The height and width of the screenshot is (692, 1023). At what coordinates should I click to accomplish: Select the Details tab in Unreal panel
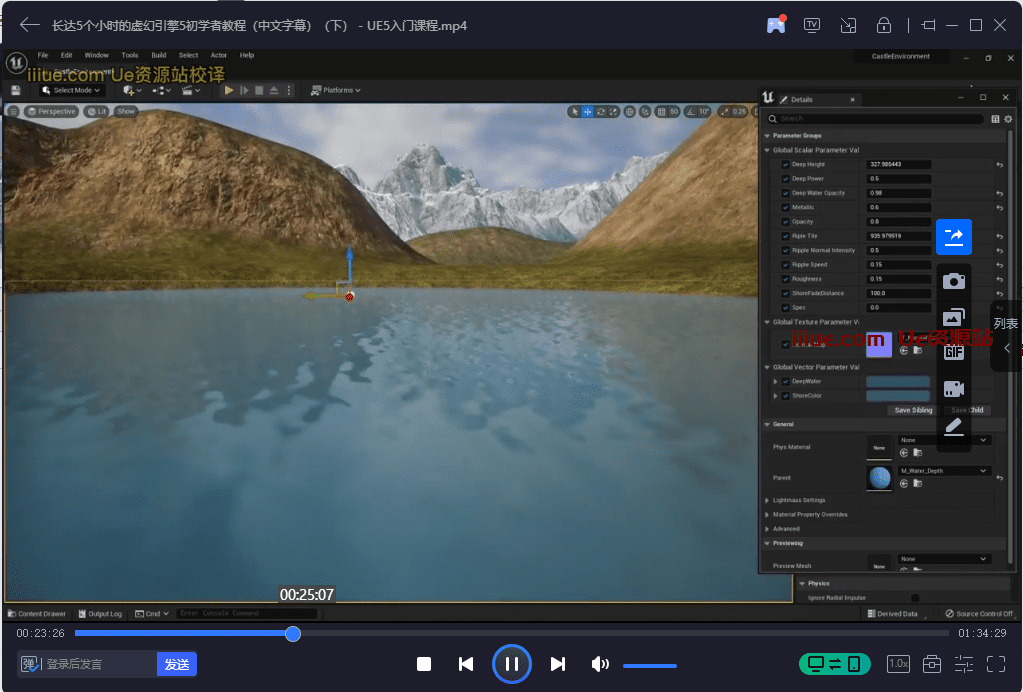[x=801, y=99]
